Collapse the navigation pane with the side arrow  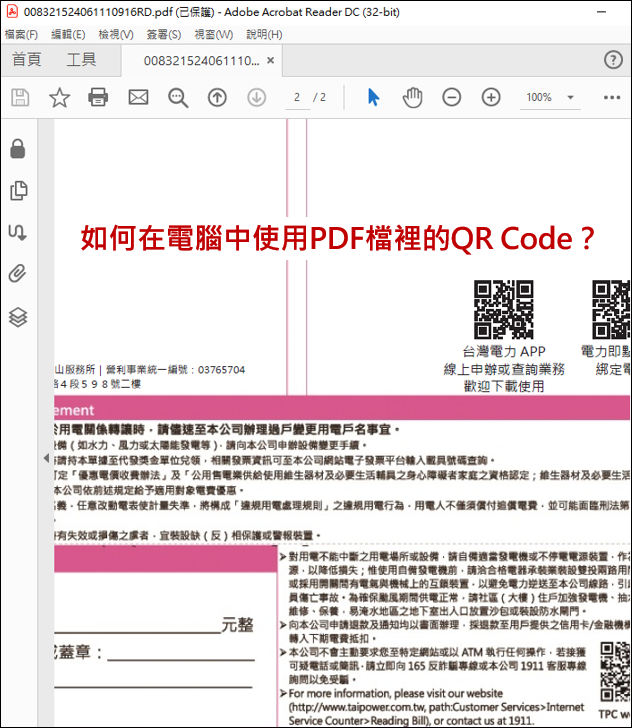pyautogui.click(x=46, y=458)
